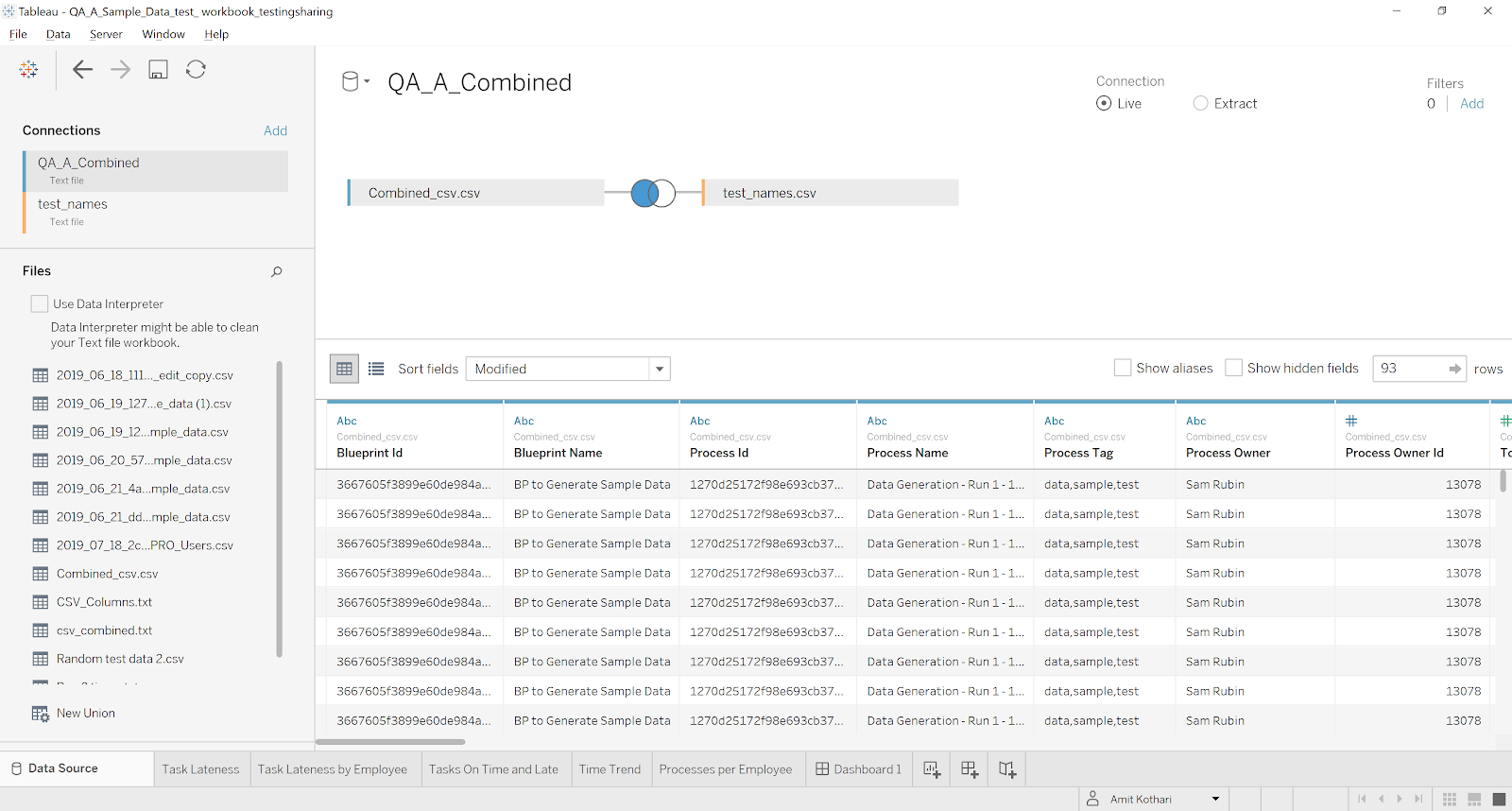This screenshot has height=811, width=1512.
Task: Add a filter using the Filters Add link
Action: click(1471, 104)
